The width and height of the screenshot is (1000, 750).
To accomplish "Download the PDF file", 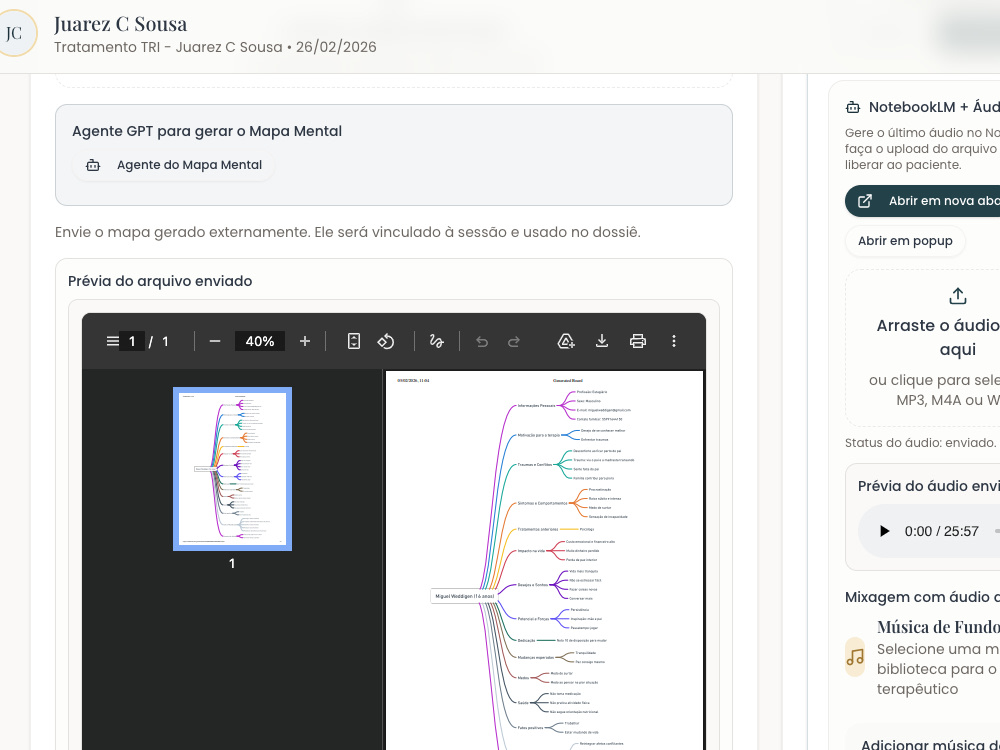I will [601, 341].
